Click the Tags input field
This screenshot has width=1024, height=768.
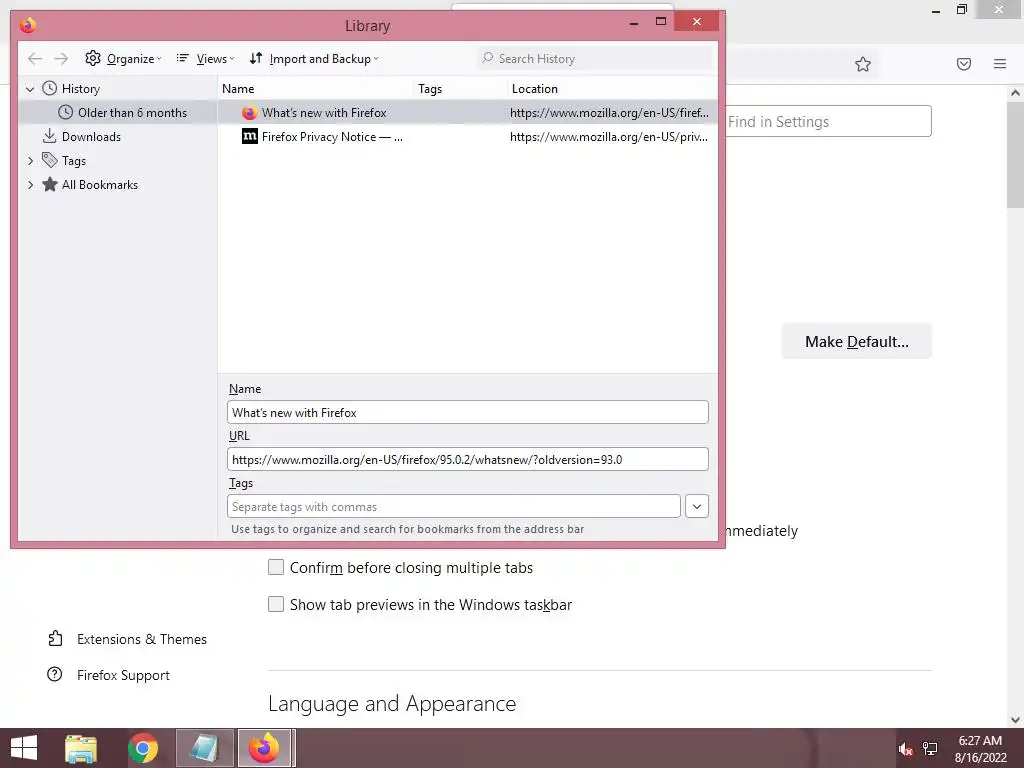(454, 506)
